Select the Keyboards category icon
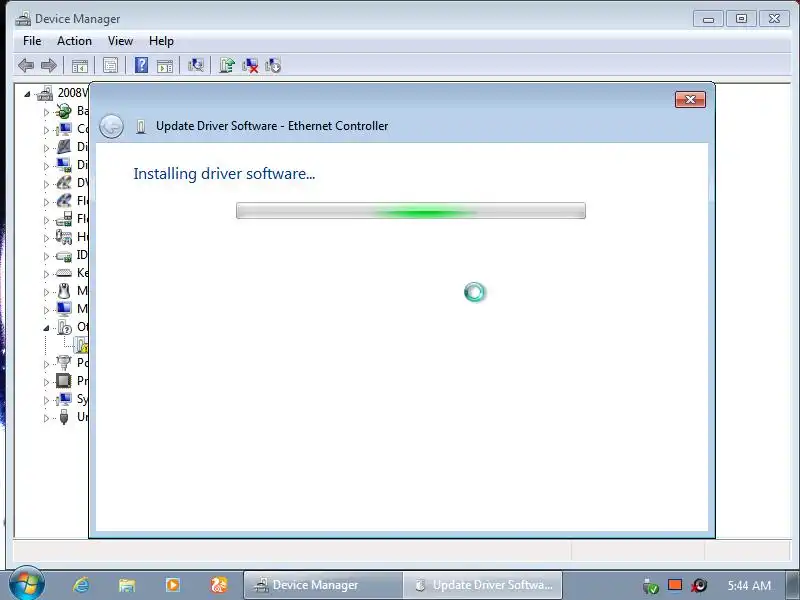 pos(64,273)
